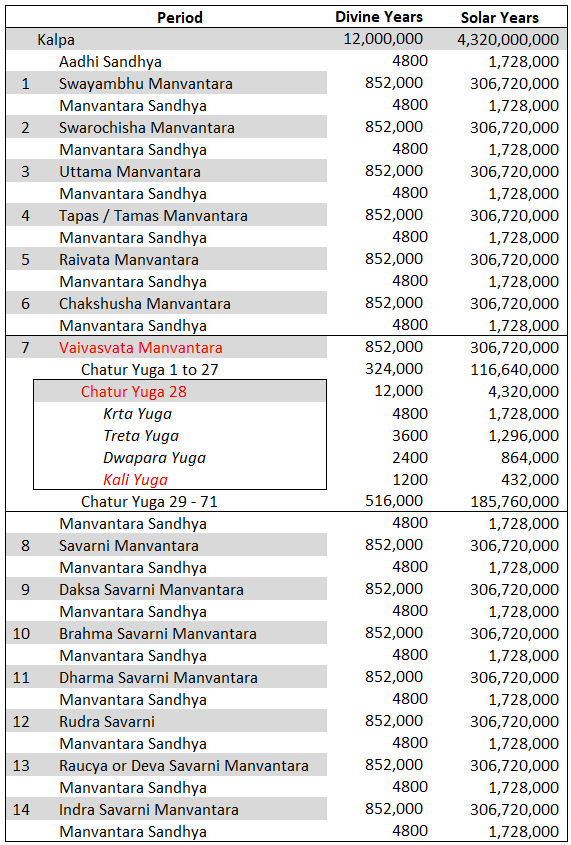Click the Solar Years column header

499,17
